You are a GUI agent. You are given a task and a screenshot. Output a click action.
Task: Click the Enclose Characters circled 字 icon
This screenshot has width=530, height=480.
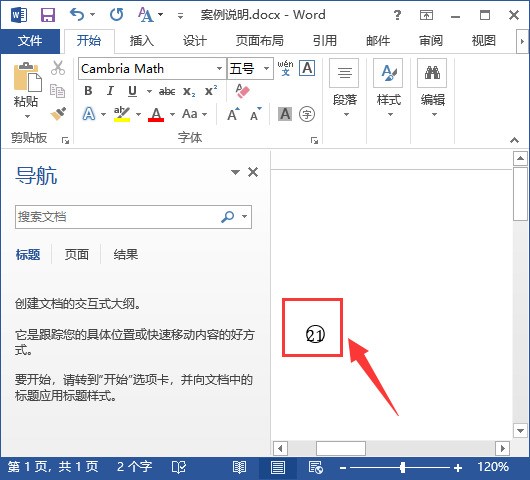[307, 114]
